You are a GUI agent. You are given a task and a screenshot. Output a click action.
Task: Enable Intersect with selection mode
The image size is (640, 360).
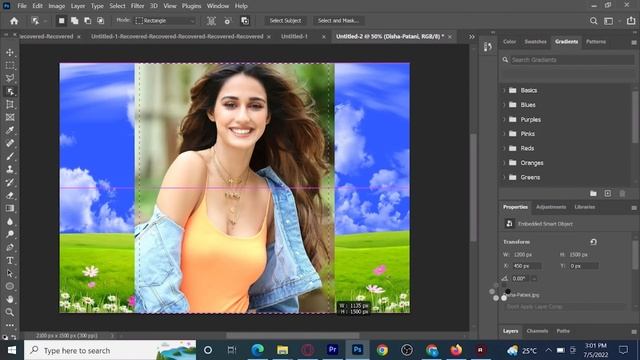click(x=100, y=20)
